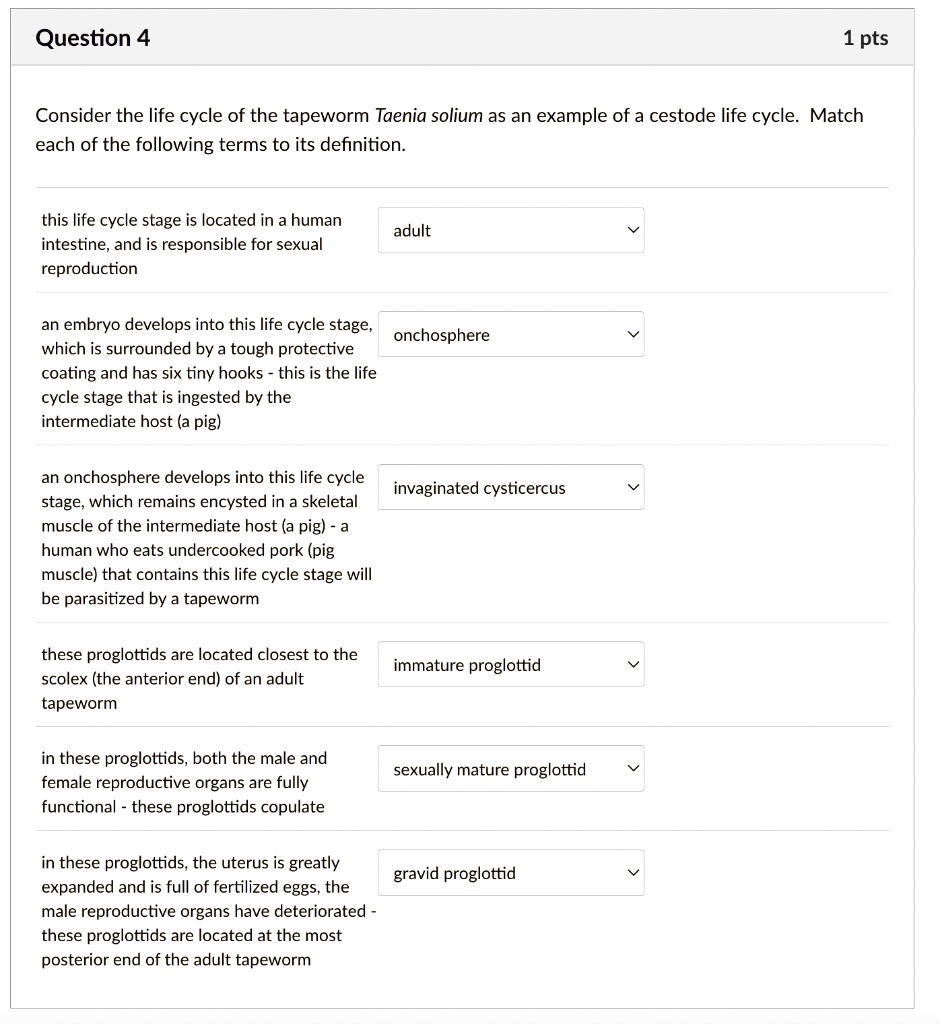Click the chevron on sexually mature proglottid dropdown
The height and width of the screenshot is (1024, 940).
632,768
